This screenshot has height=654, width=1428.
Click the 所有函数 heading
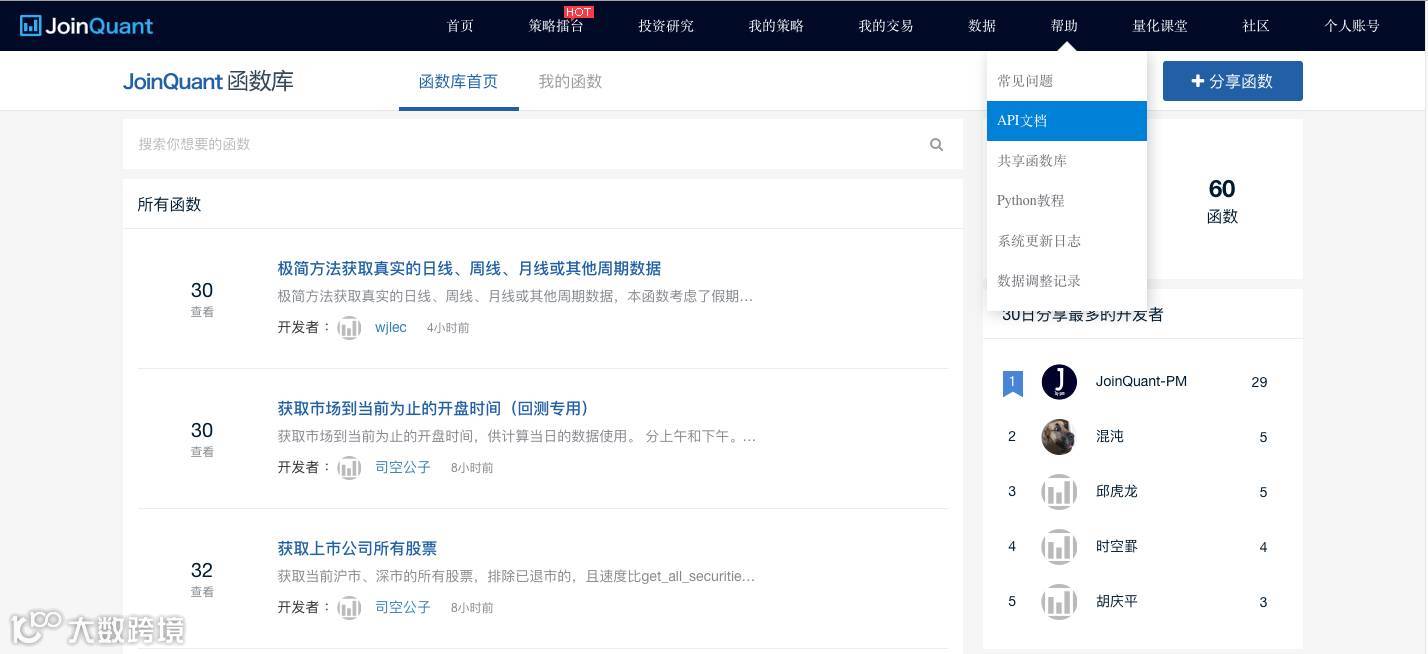tap(169, 205)
